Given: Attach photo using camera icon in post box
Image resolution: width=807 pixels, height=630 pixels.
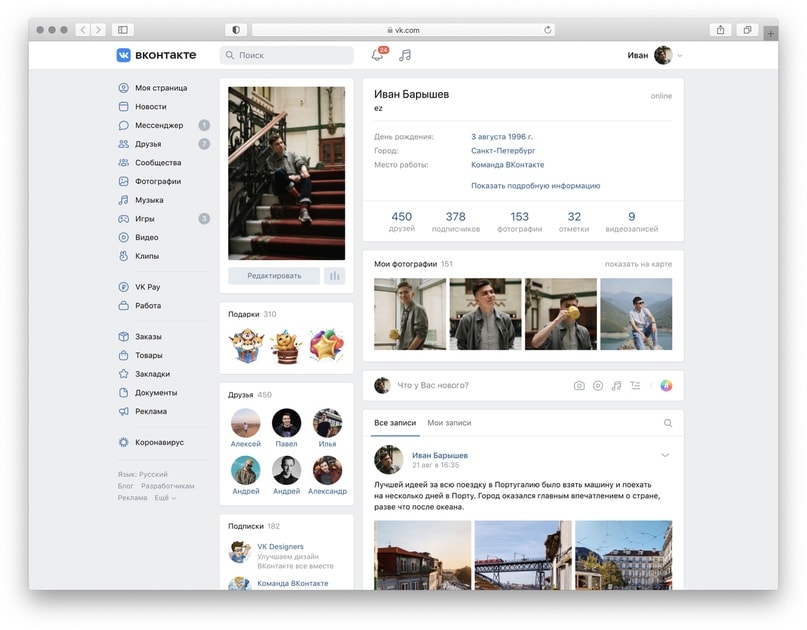Looking at the screenshot, I should [x=579, y=386].
